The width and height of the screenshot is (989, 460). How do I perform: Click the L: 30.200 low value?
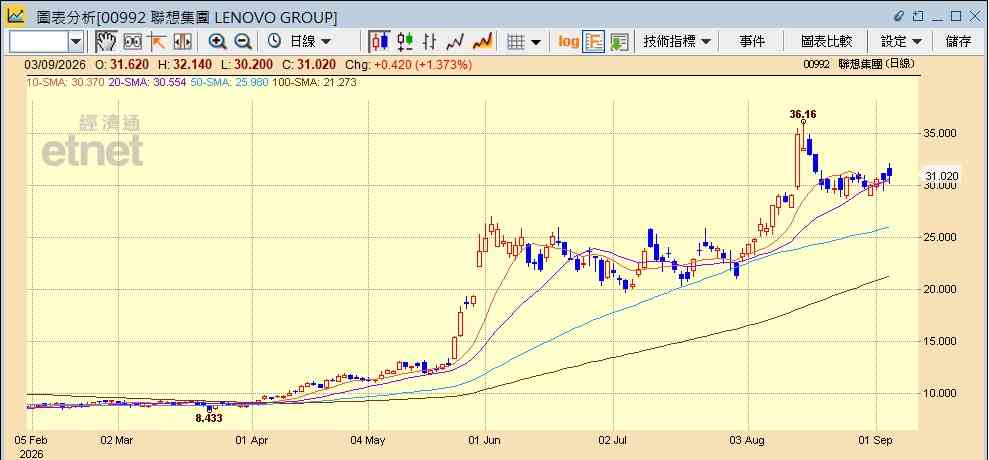249,64
